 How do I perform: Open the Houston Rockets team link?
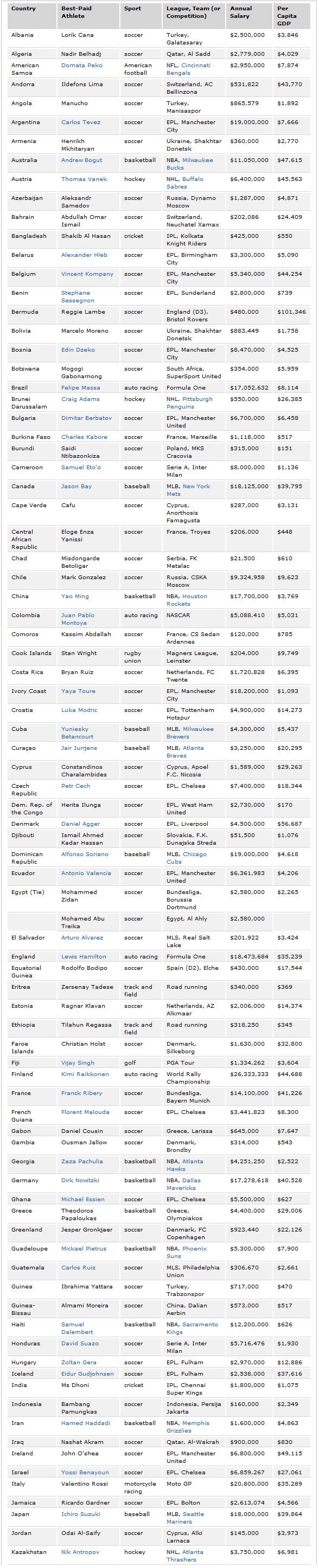187,600
